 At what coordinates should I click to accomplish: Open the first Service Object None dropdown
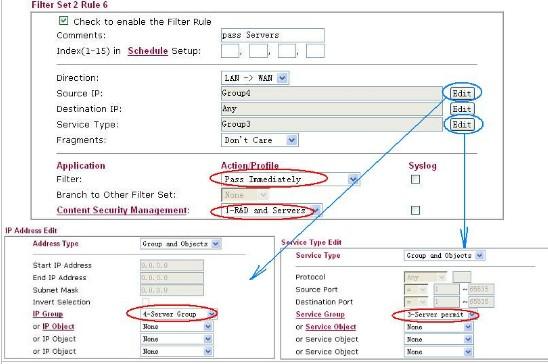coord(438,327)
